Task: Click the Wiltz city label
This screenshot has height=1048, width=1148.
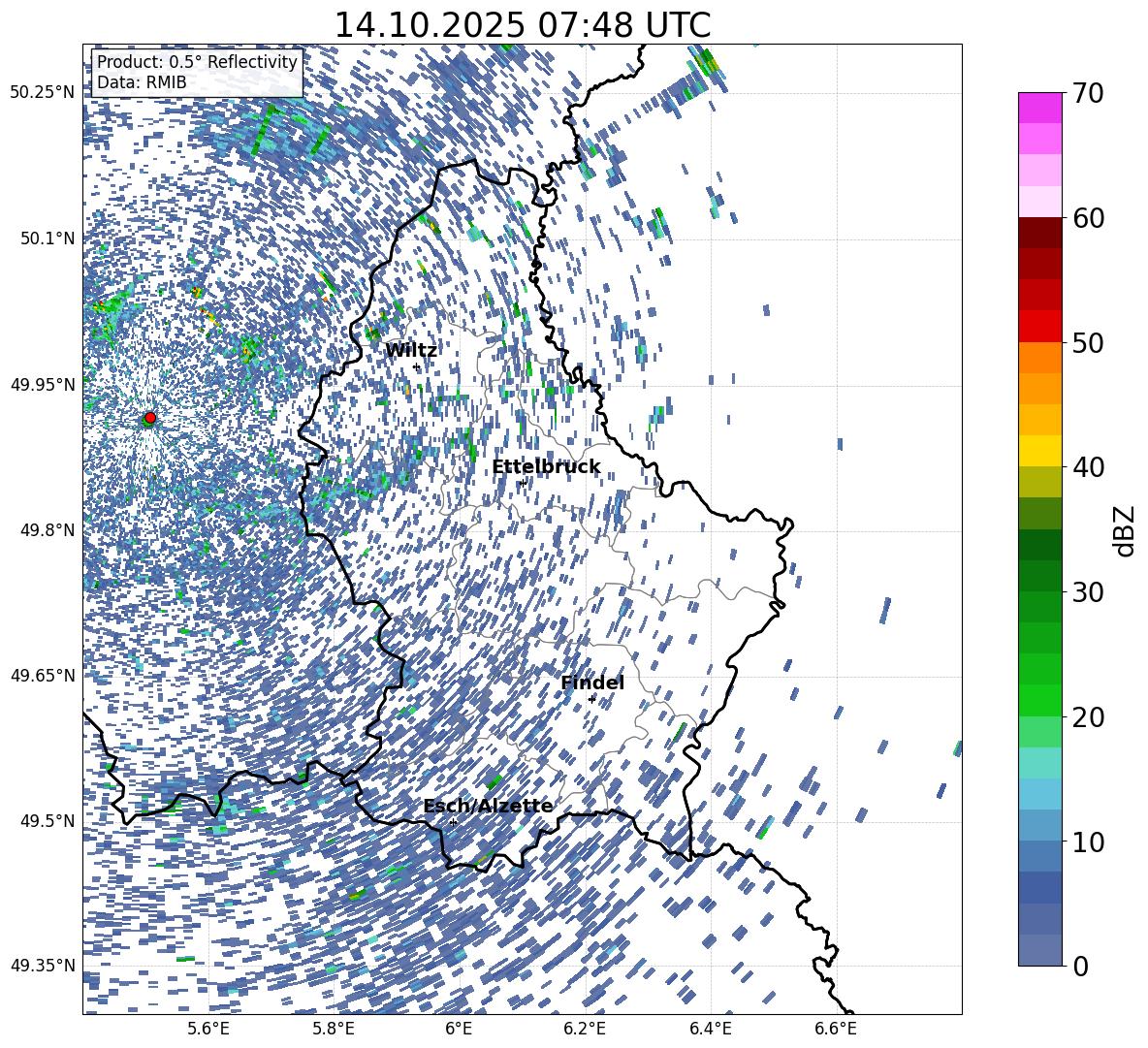Action: point(411,351)
